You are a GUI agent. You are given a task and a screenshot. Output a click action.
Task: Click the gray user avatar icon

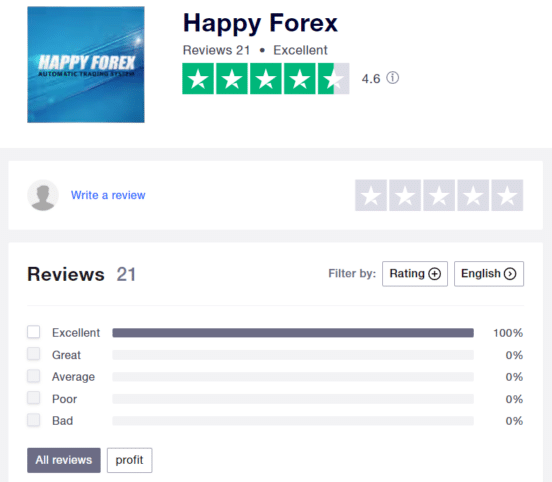coord(43,195)
